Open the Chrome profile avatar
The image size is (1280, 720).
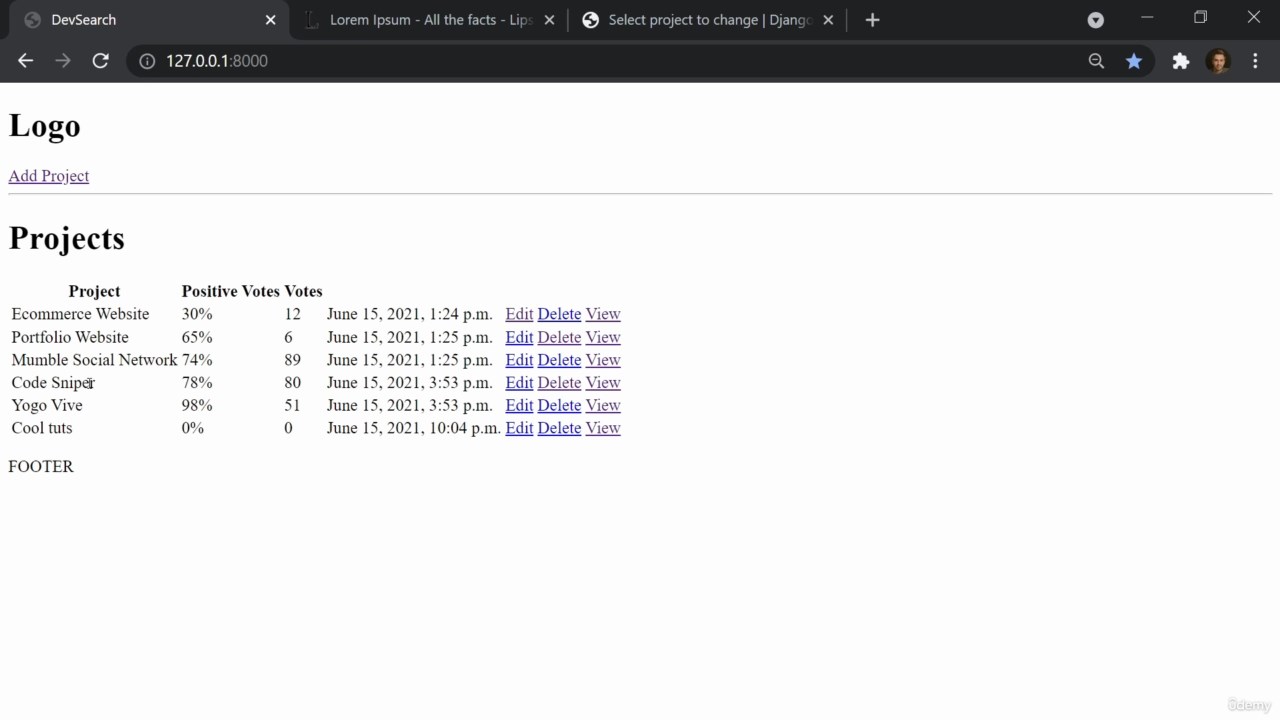[x=1217, y=61]
